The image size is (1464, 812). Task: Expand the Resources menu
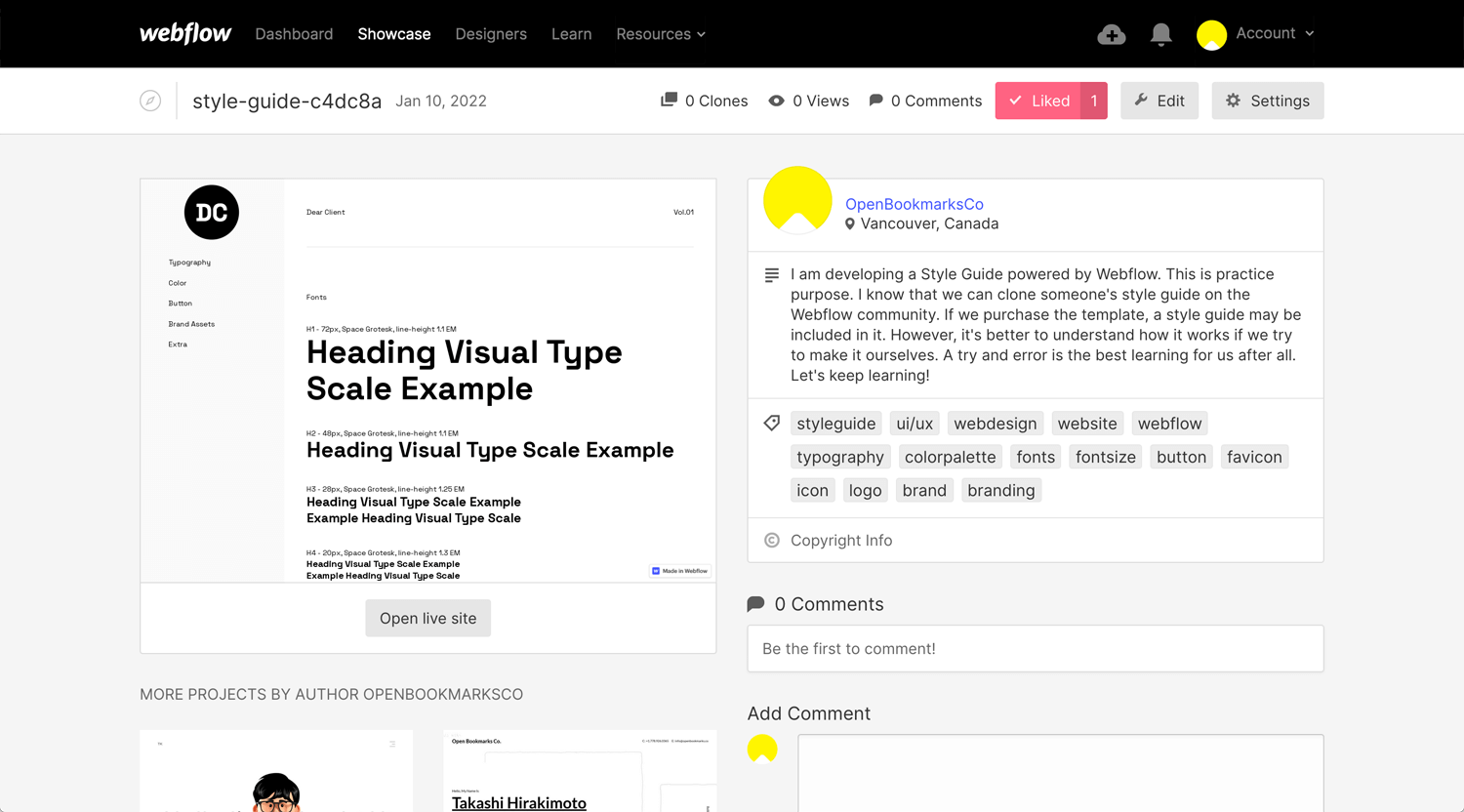661,34
